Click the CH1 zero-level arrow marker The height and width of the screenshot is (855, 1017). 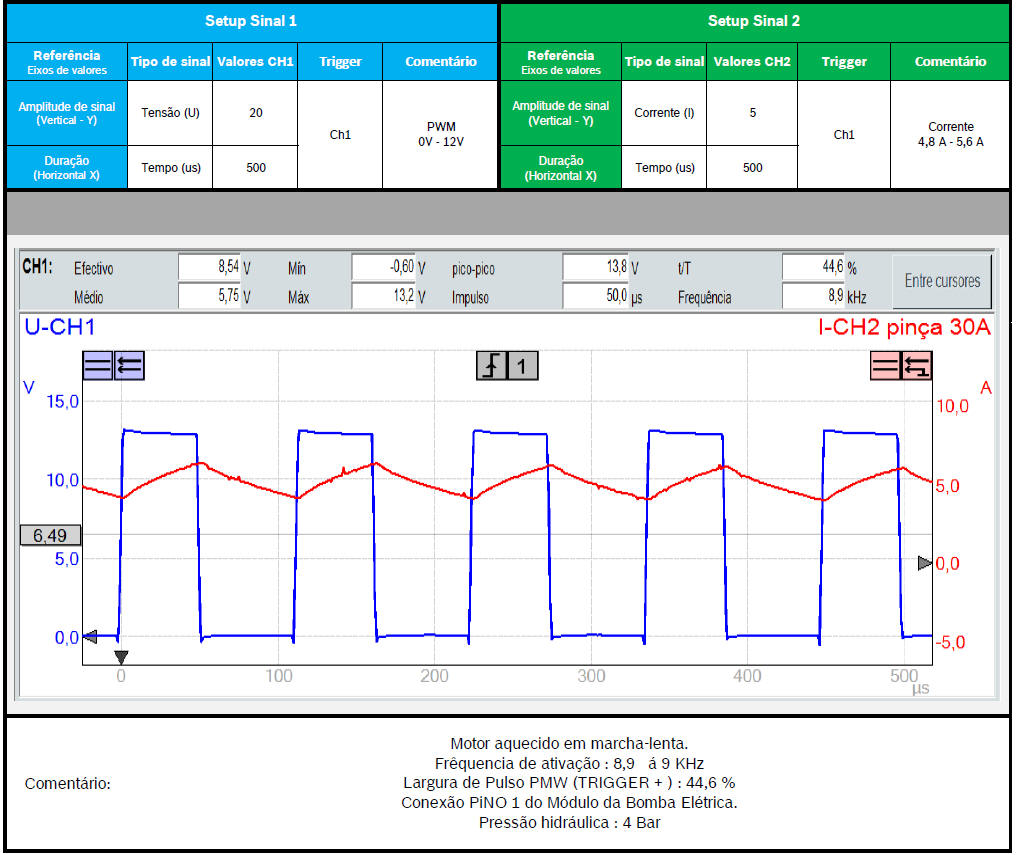click(x=89, y=635)
